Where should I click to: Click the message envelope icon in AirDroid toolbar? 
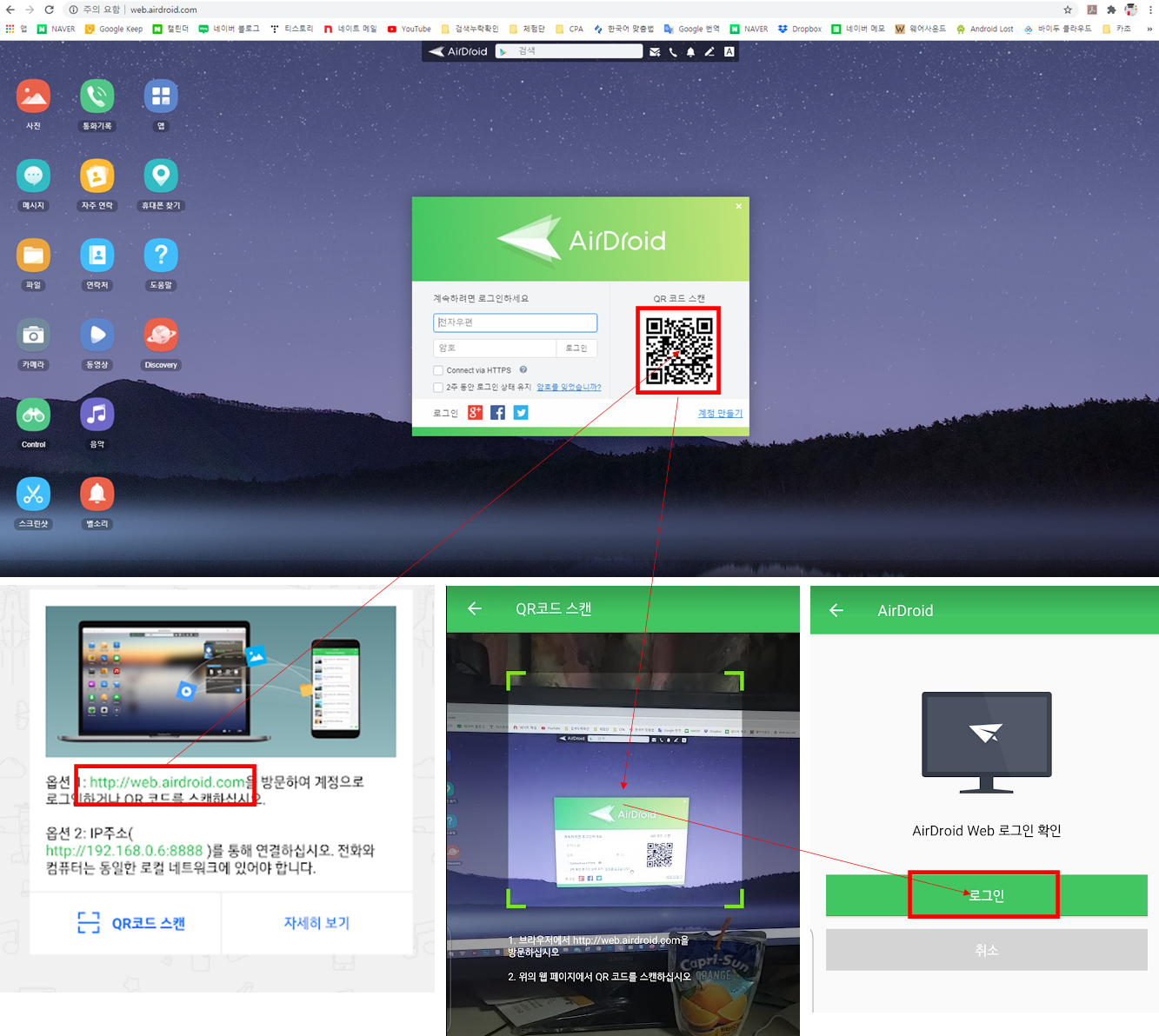click(655, 52)
